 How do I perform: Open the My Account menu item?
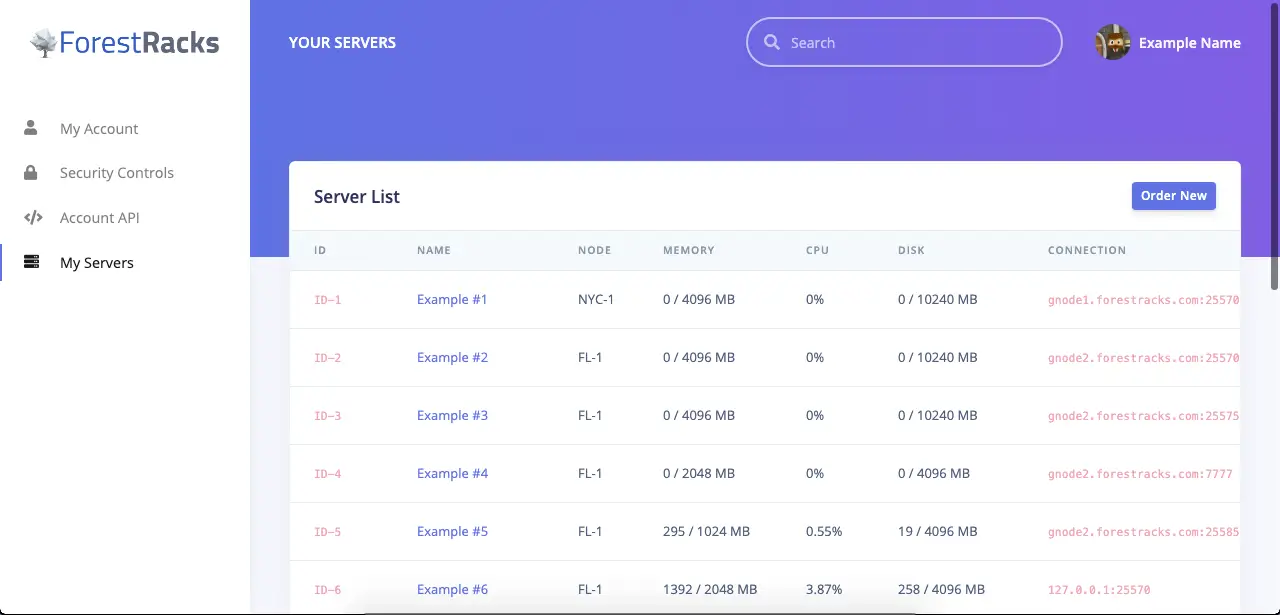click(x=99, y=129)
